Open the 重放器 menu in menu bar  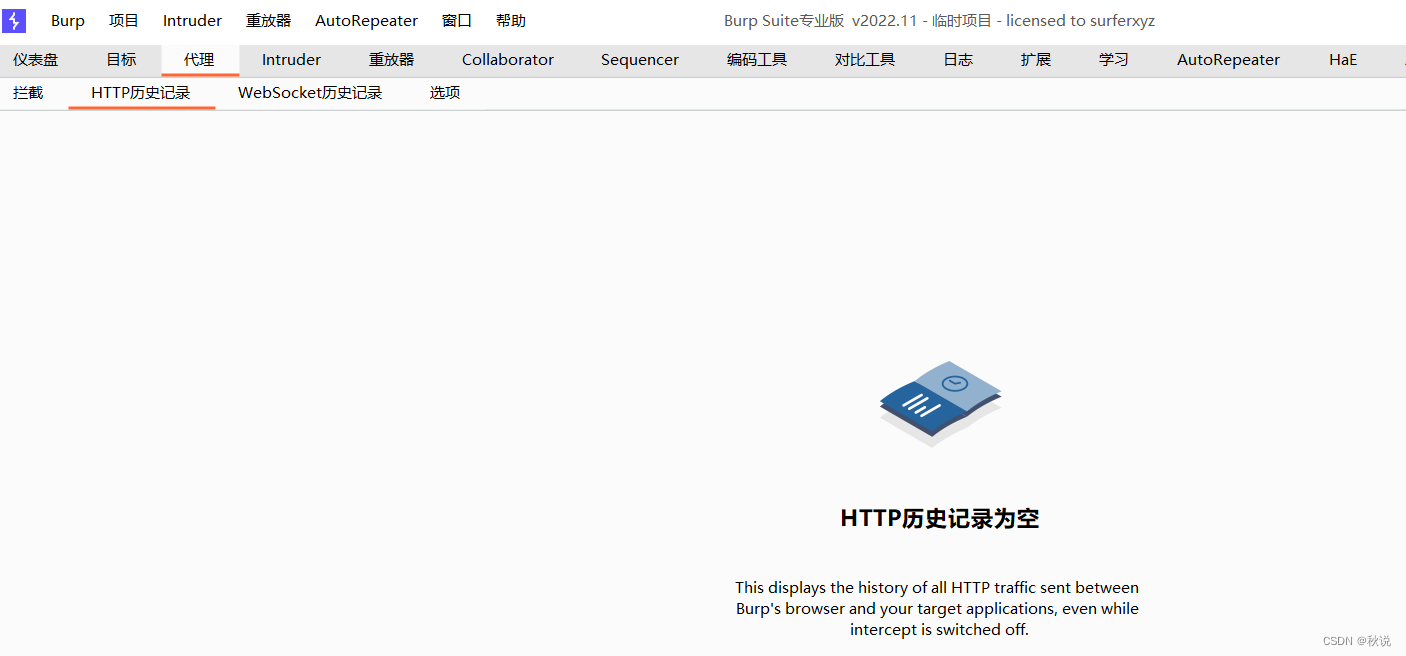click(x=268, y=21)
